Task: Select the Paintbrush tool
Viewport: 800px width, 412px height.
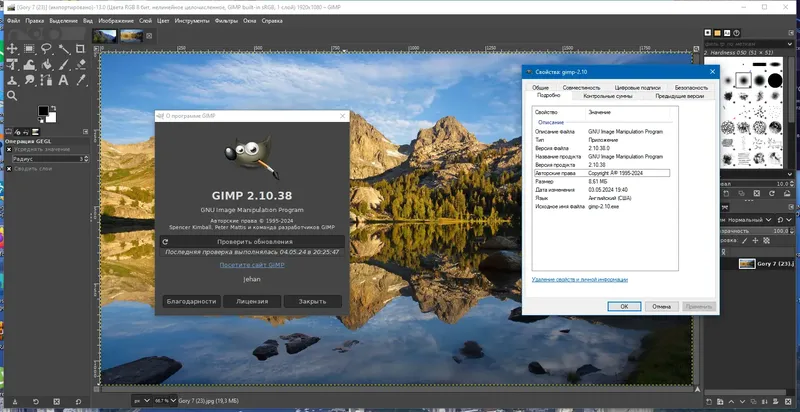Action: (x=64, y=65)
